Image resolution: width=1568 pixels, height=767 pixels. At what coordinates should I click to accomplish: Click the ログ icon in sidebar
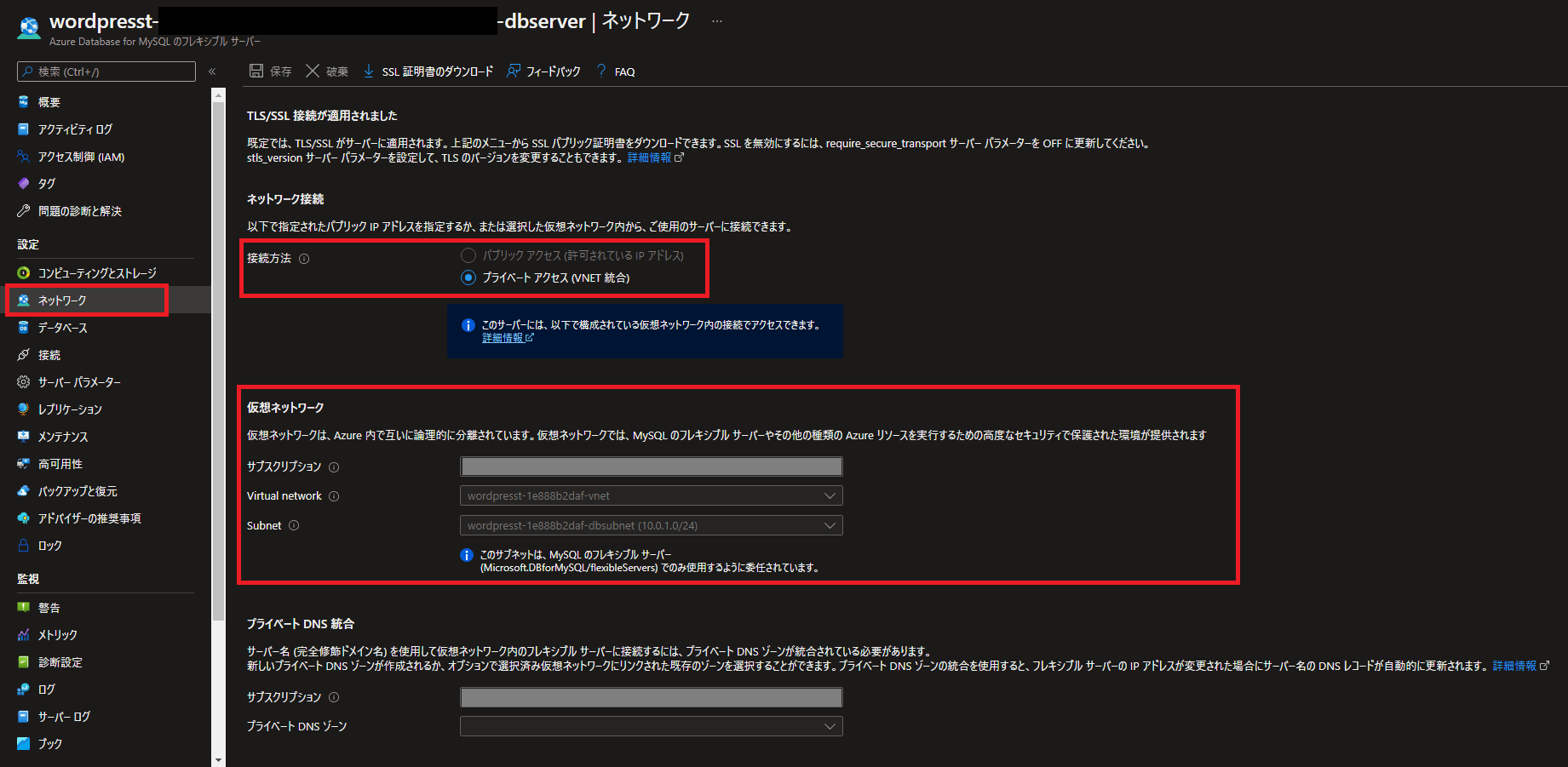point(24,690)
